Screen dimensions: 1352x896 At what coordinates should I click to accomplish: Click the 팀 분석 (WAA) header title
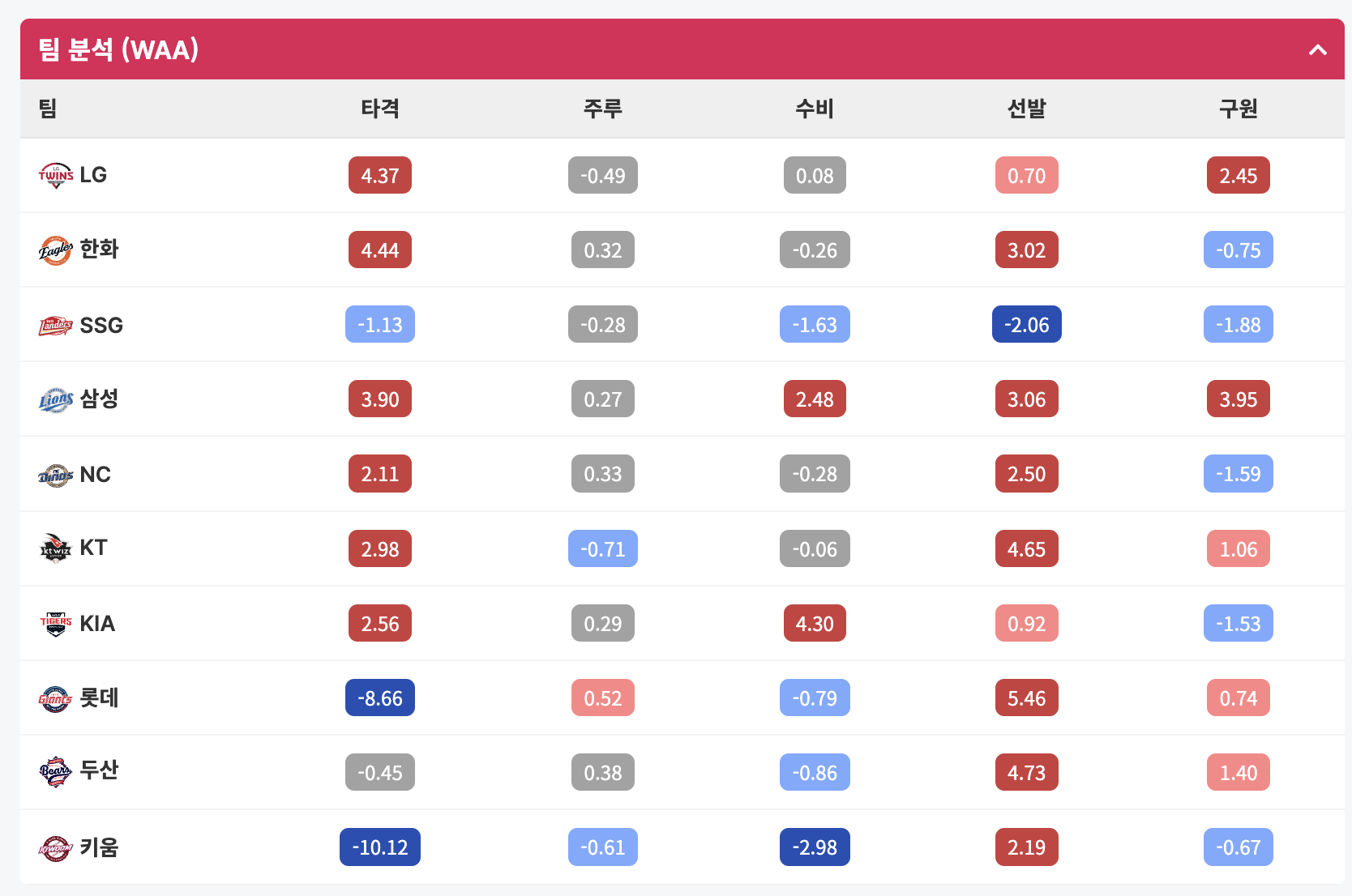(118, 49)
